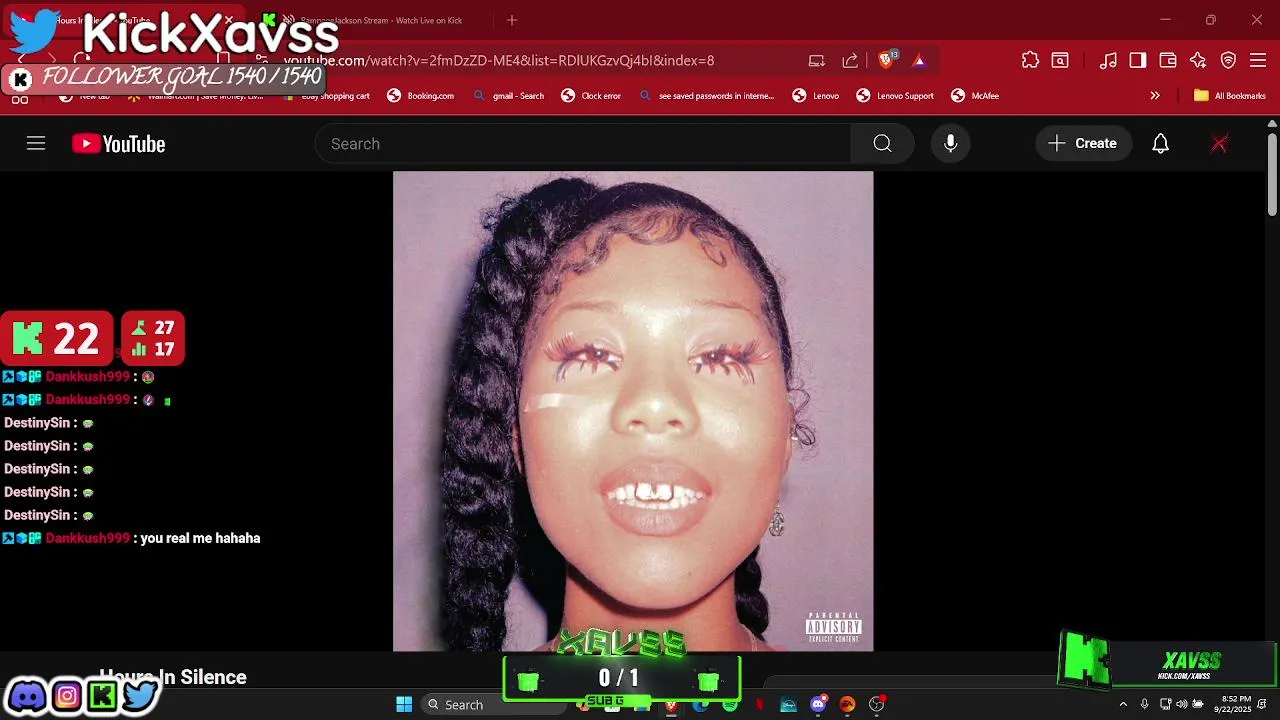Open OBS Studio from the taskbar
Screen dimensions: 1280x720
pyautogui.click(x=877, y=704)
